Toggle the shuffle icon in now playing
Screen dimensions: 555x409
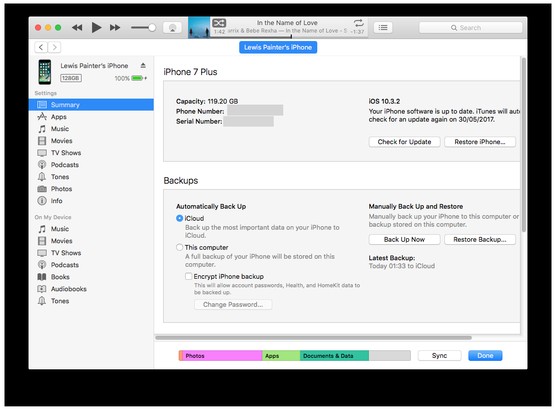219,23
